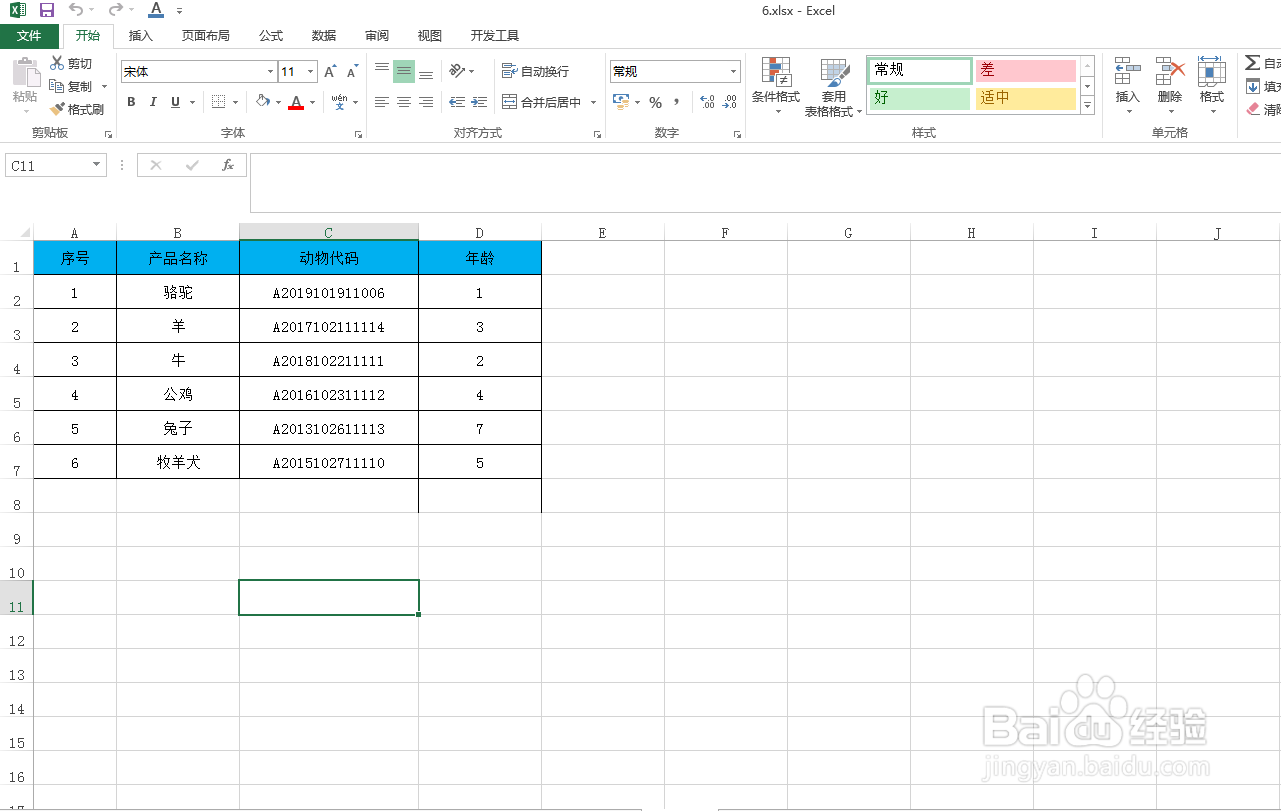Copy selection with the 复制 button
Image resolution: width=1281 pixels, height=811 pixels.
click(72, 86)
